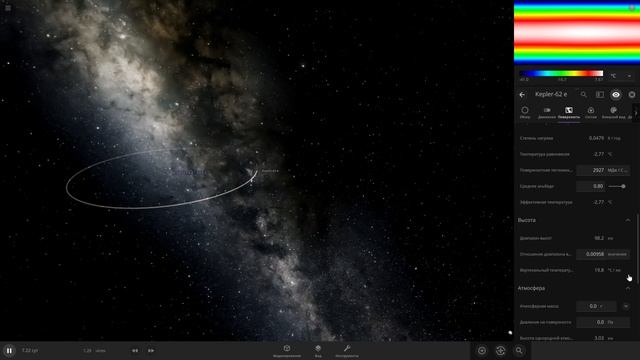
Task: Go back from Kepler-62 e panel
Action: (522, 95)
